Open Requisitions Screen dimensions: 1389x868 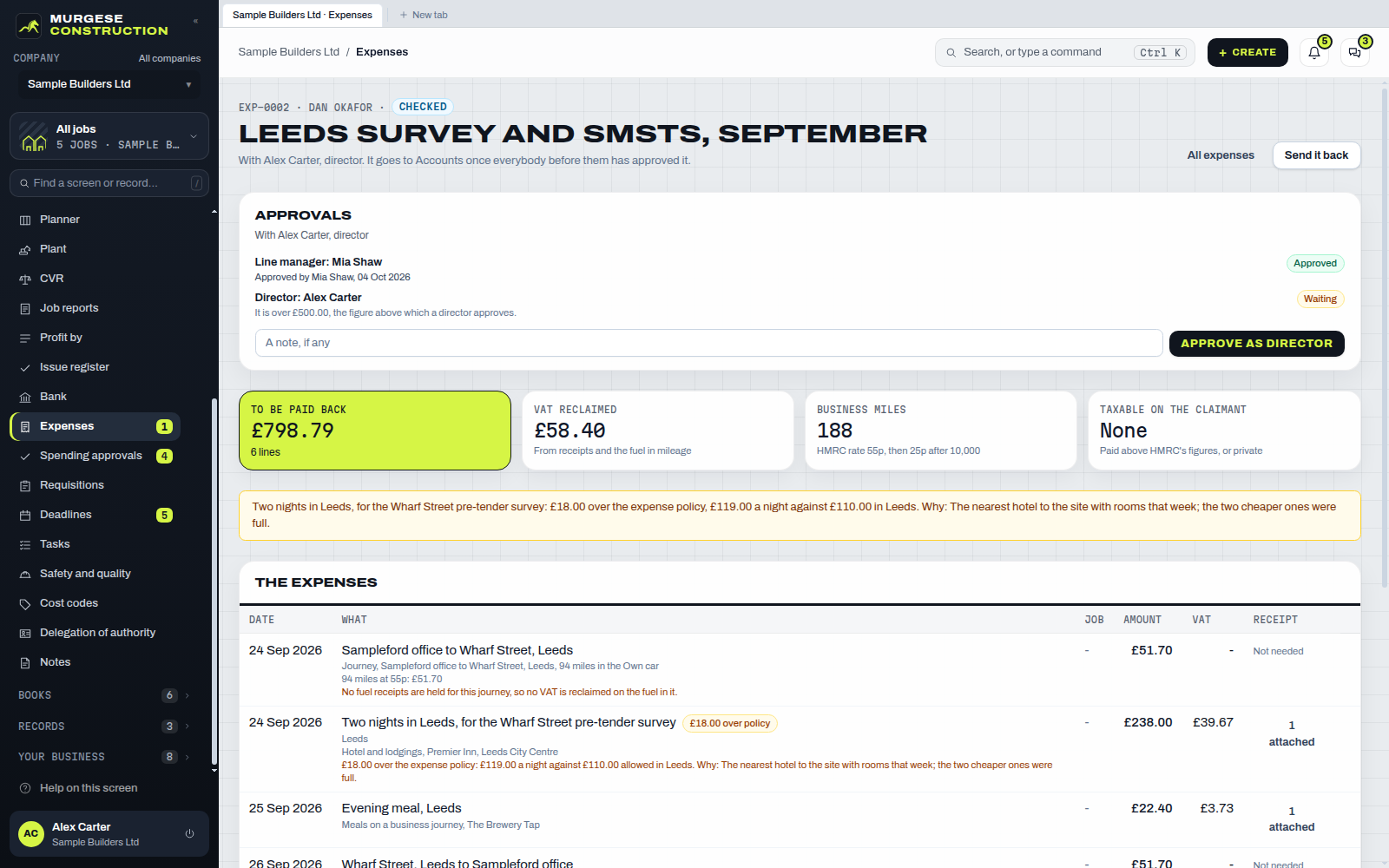pyautogui.click(x=95, y=485)
